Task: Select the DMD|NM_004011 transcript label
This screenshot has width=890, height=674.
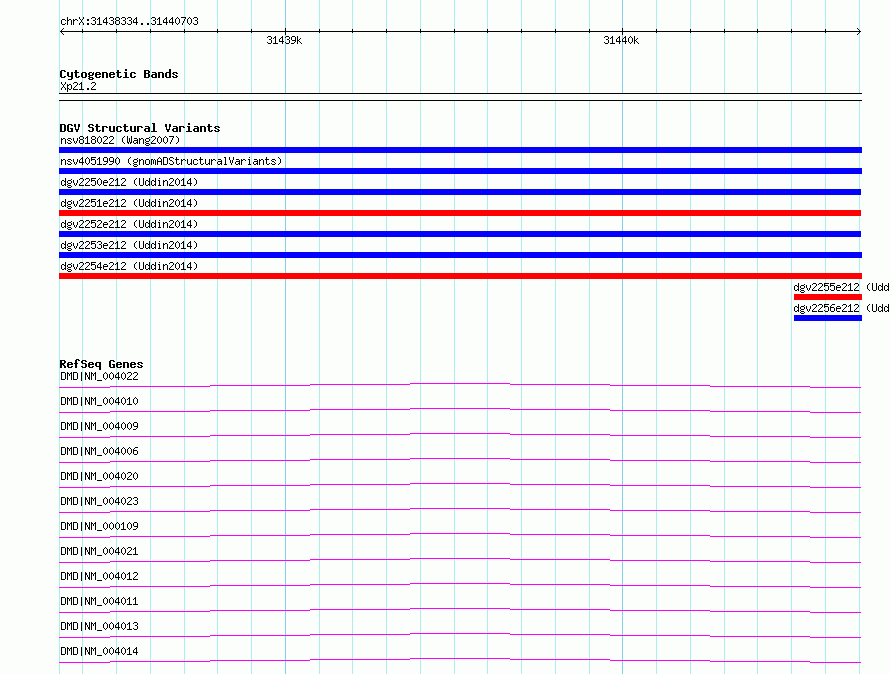Action: (99, 601)
